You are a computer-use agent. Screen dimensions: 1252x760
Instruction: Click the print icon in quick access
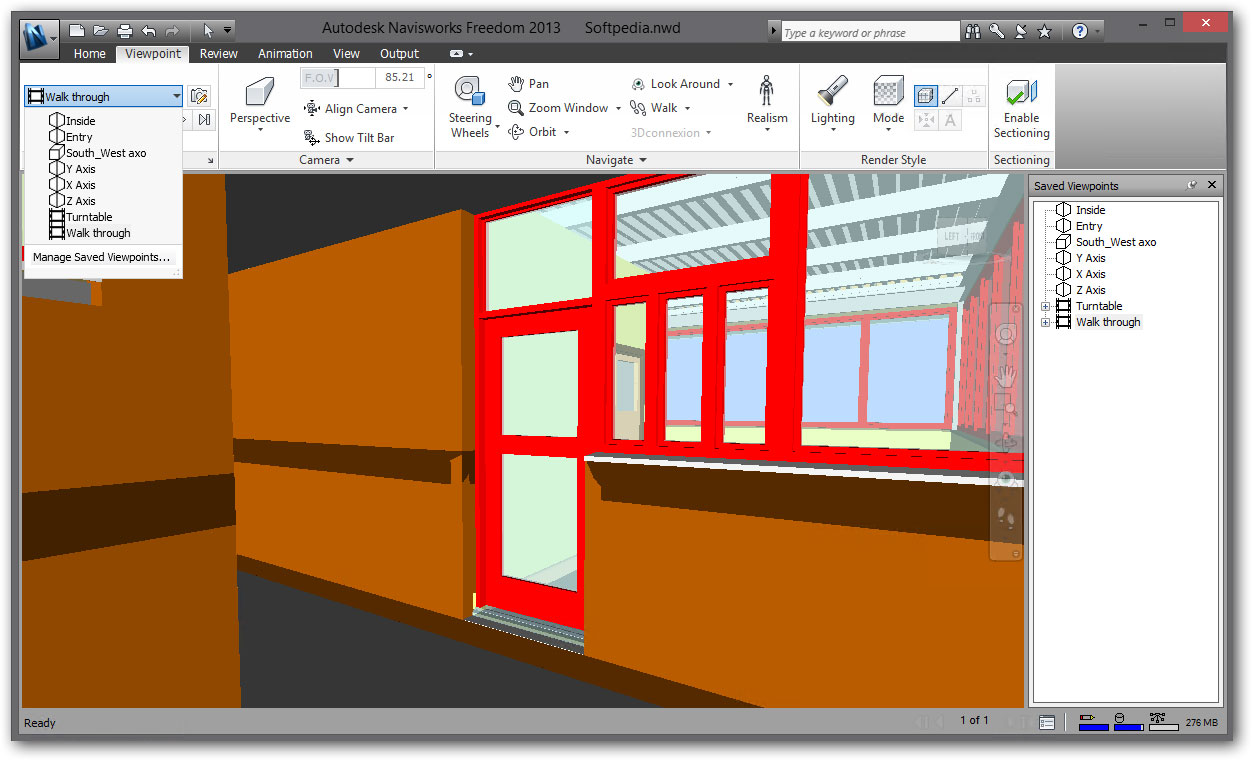point(124,31)
